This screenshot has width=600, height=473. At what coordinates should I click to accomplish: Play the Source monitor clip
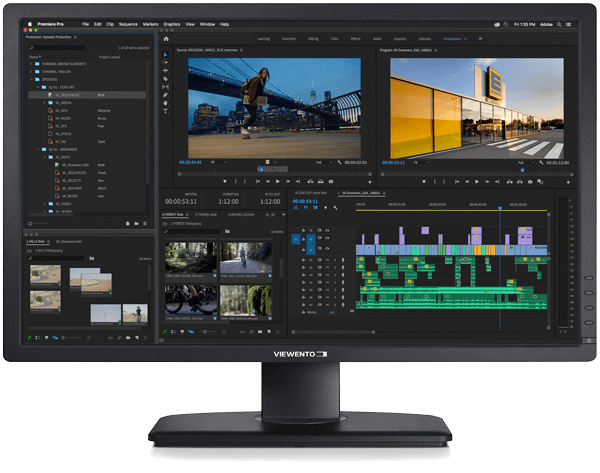(278, 181)
